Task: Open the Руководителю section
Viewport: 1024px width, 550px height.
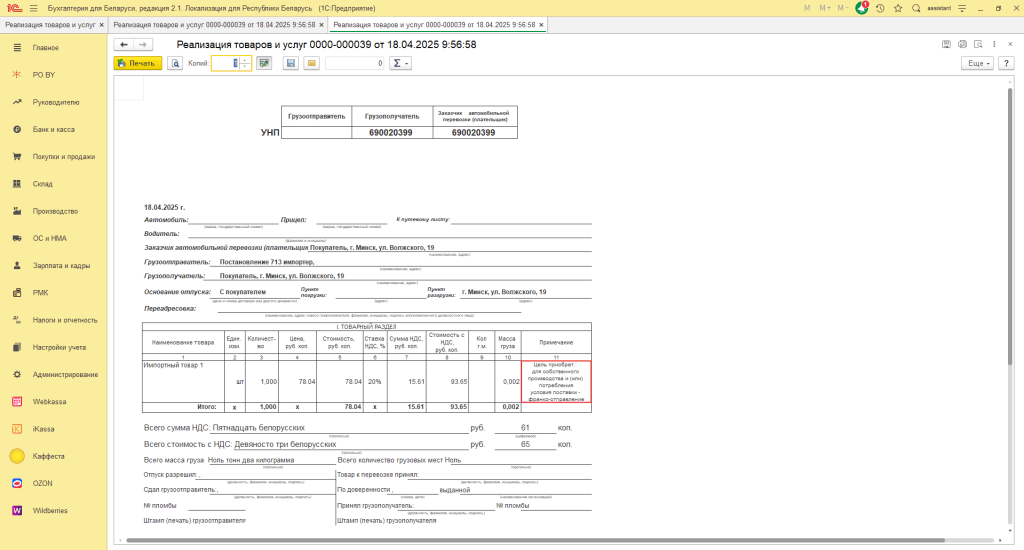Action: pos(54,103)
